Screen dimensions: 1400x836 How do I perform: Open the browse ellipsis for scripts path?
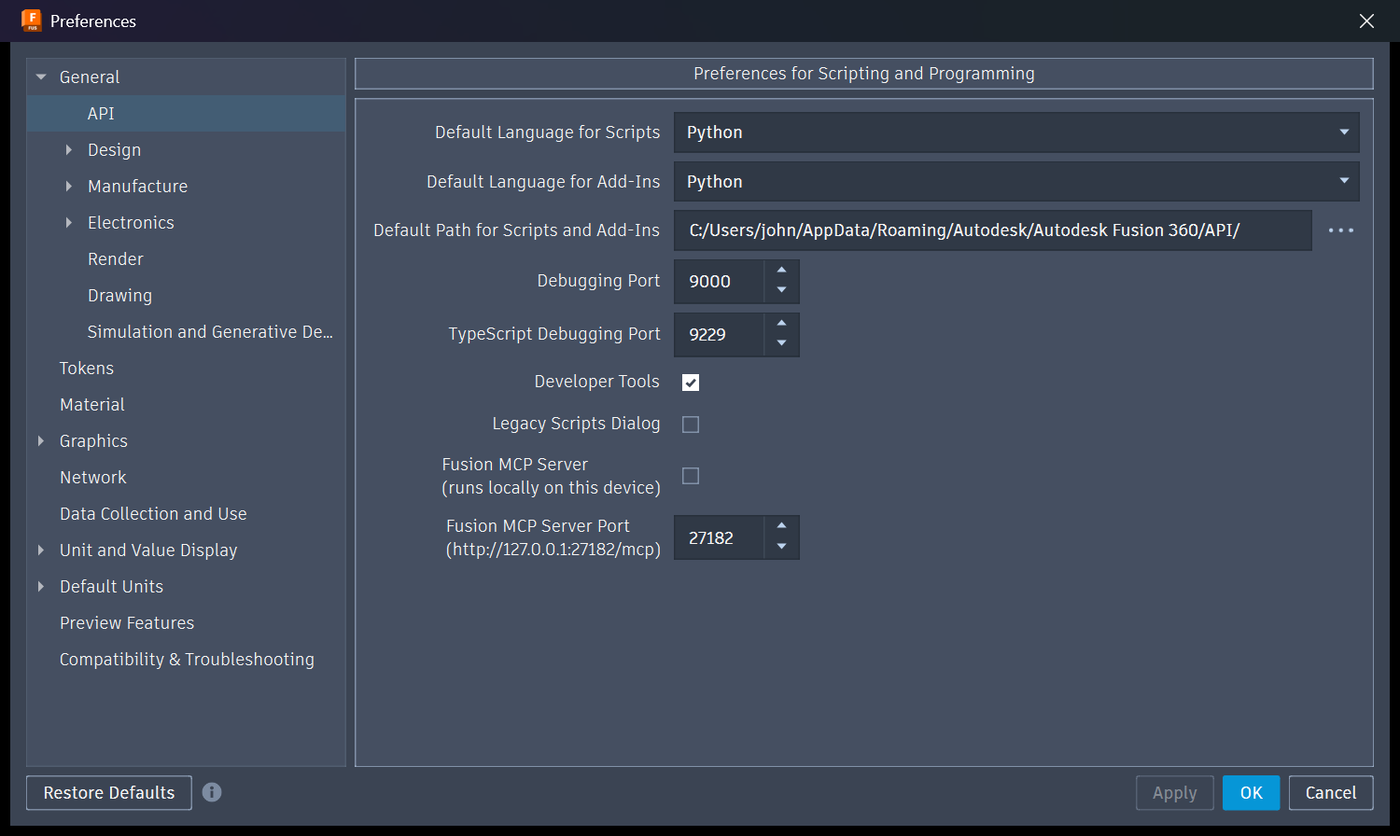[1341, 230]
